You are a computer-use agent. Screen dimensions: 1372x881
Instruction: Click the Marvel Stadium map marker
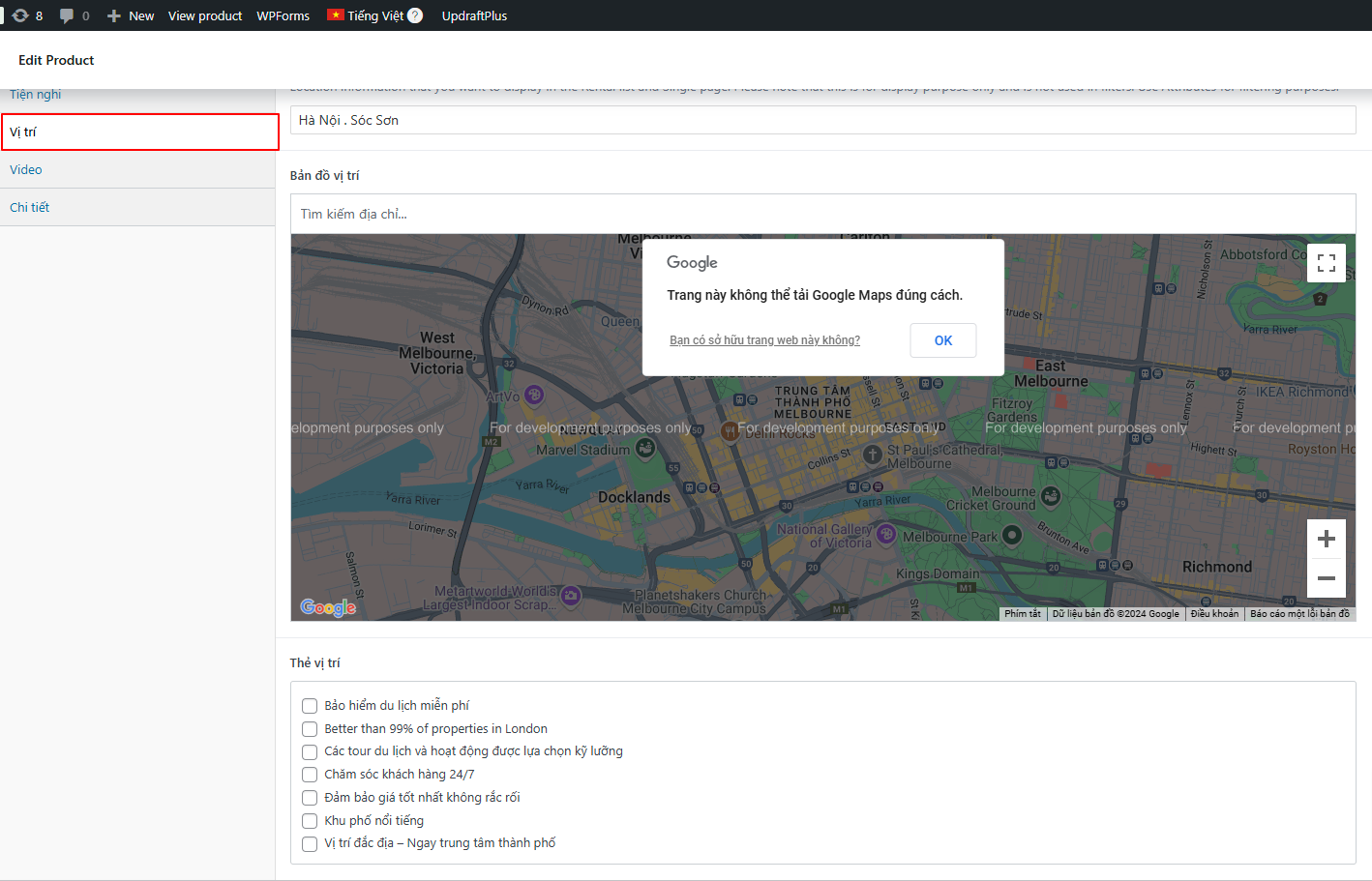pyautogui.click(x=645, y=448)
